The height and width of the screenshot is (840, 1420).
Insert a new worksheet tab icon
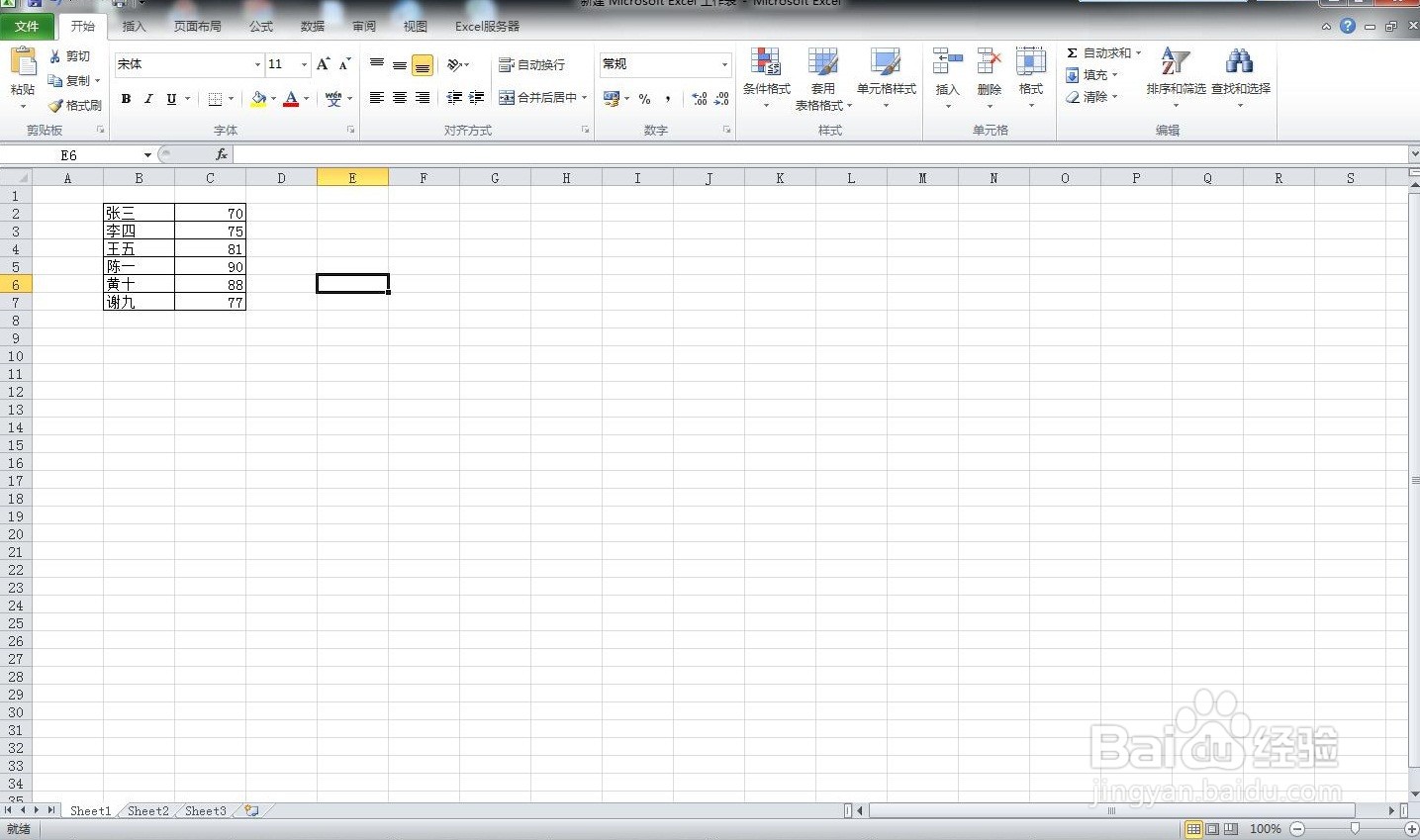coord(251,810)
